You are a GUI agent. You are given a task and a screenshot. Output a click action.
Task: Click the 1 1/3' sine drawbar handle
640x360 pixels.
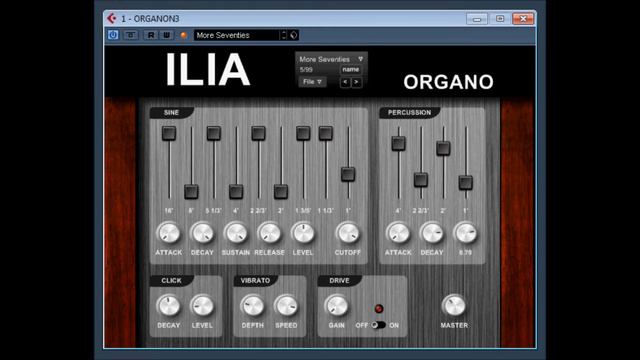click(x=325, y=133)
